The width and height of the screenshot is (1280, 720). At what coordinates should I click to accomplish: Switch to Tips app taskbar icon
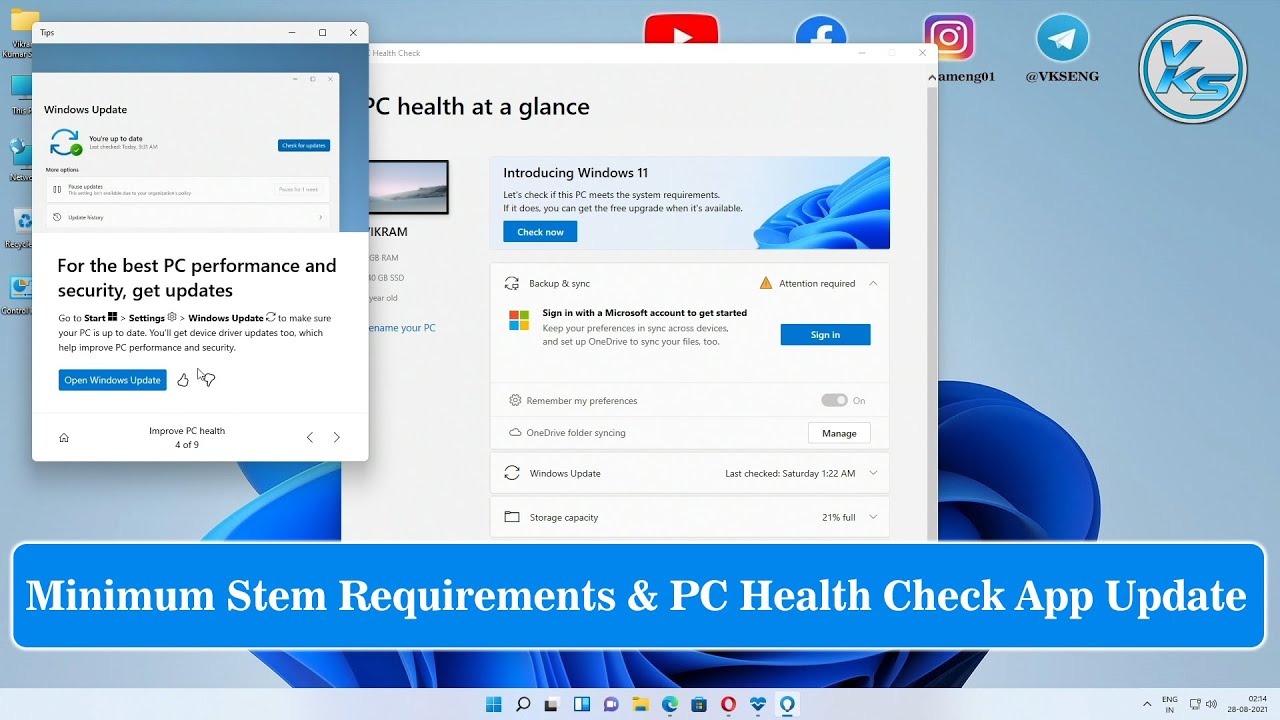787,704
